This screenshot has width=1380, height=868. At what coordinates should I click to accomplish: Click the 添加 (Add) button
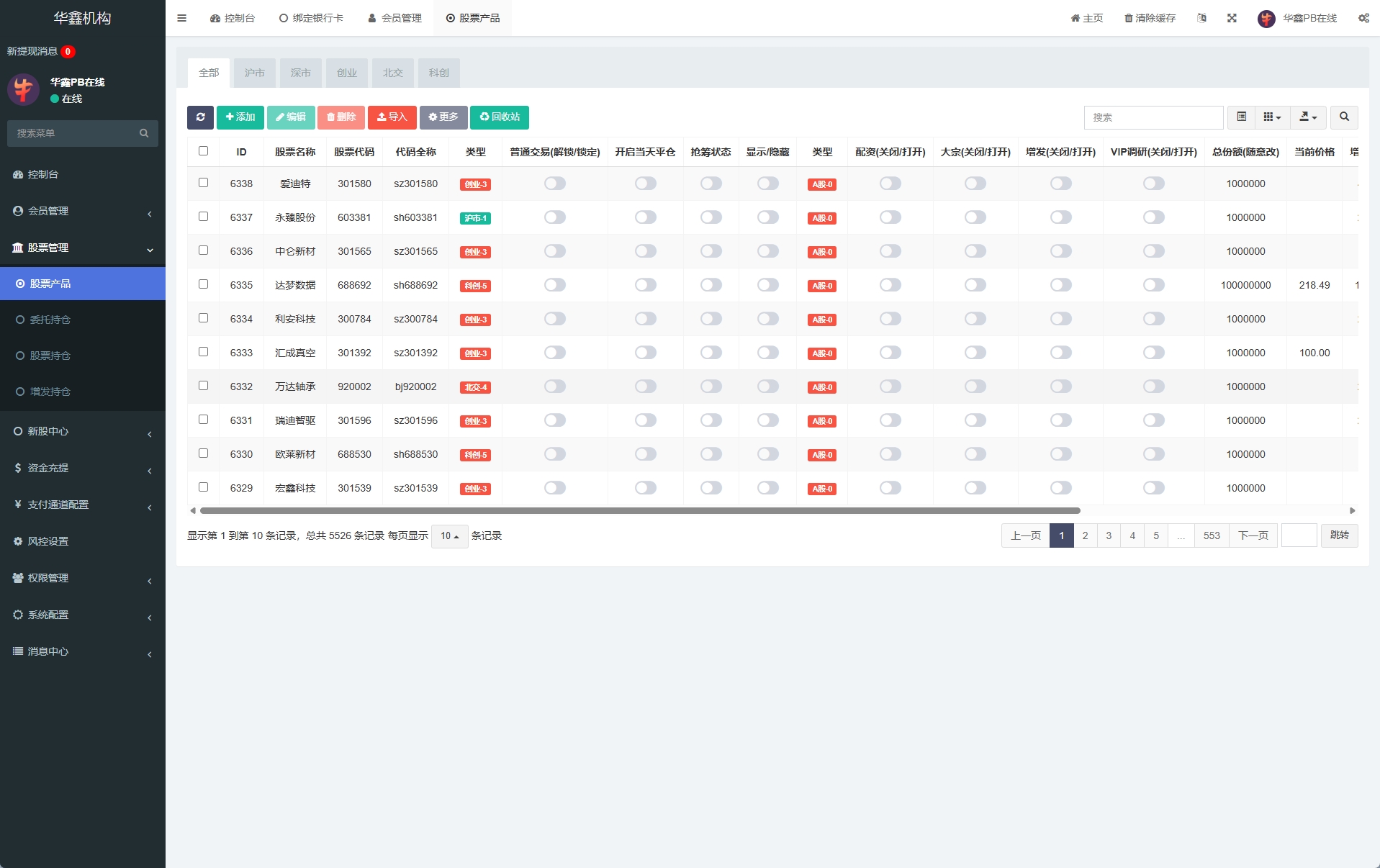[x=240, y=117]
